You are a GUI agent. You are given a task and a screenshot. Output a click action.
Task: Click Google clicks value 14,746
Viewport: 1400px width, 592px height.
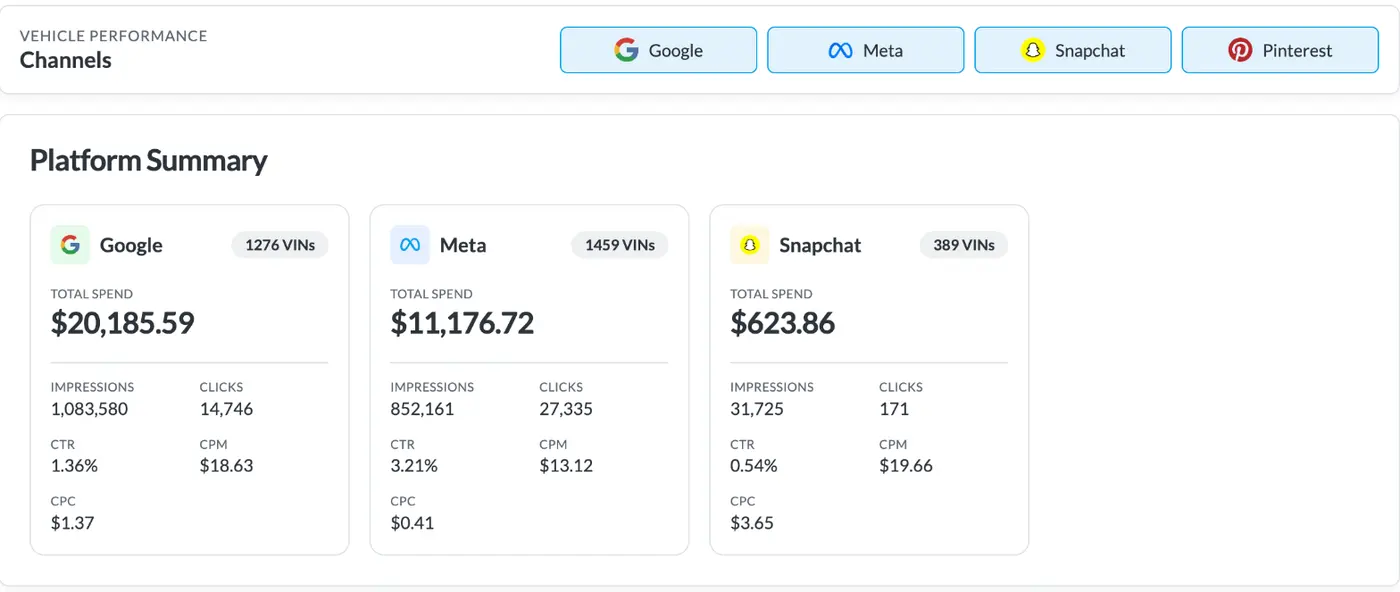pos(226,409)
